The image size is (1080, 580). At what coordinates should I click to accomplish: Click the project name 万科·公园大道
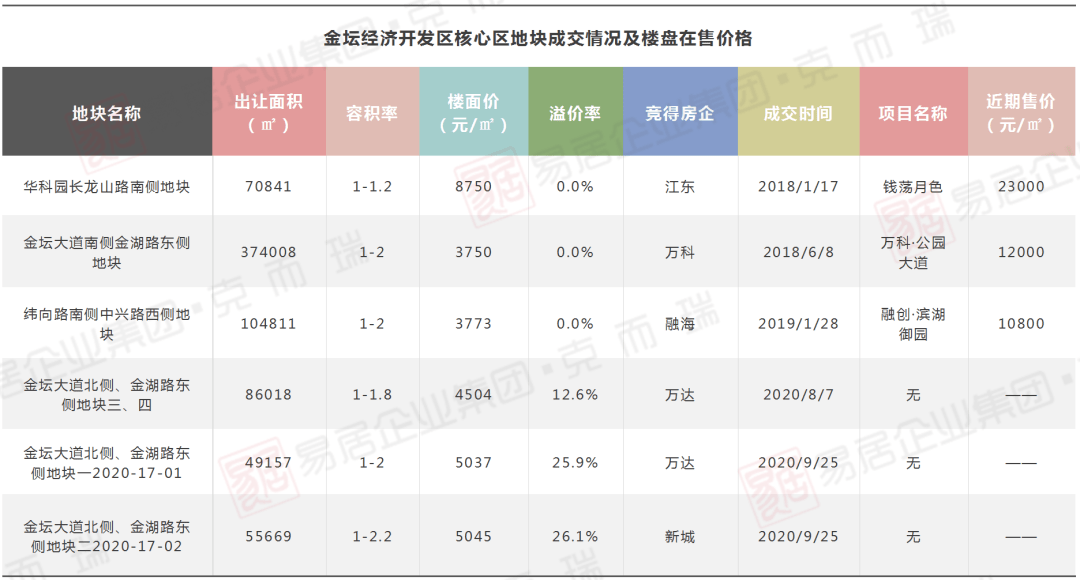[913, 252]
